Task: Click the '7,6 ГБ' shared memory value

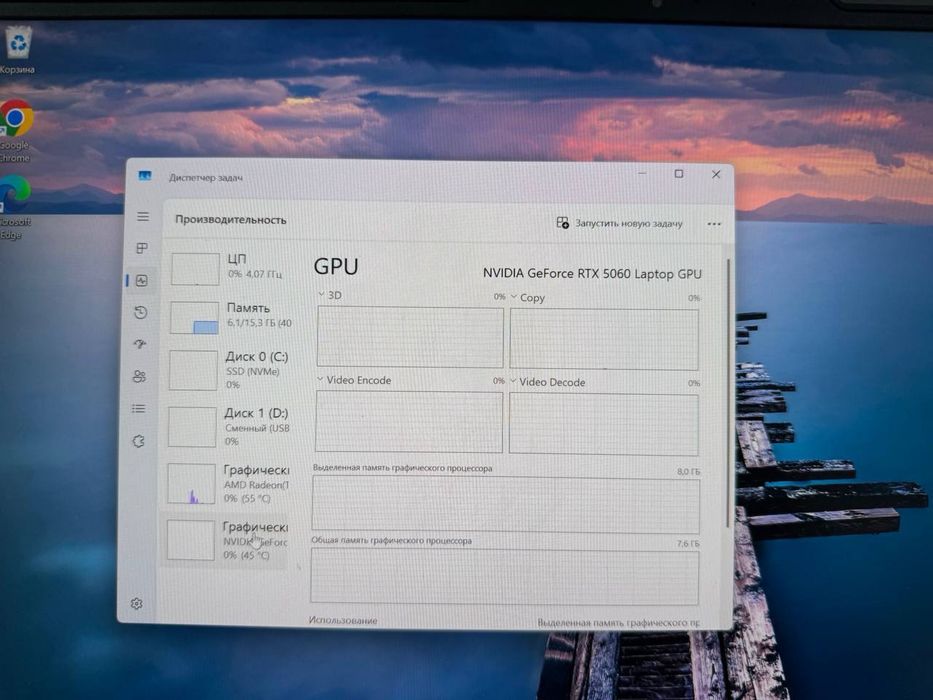Action: (688, 543)
